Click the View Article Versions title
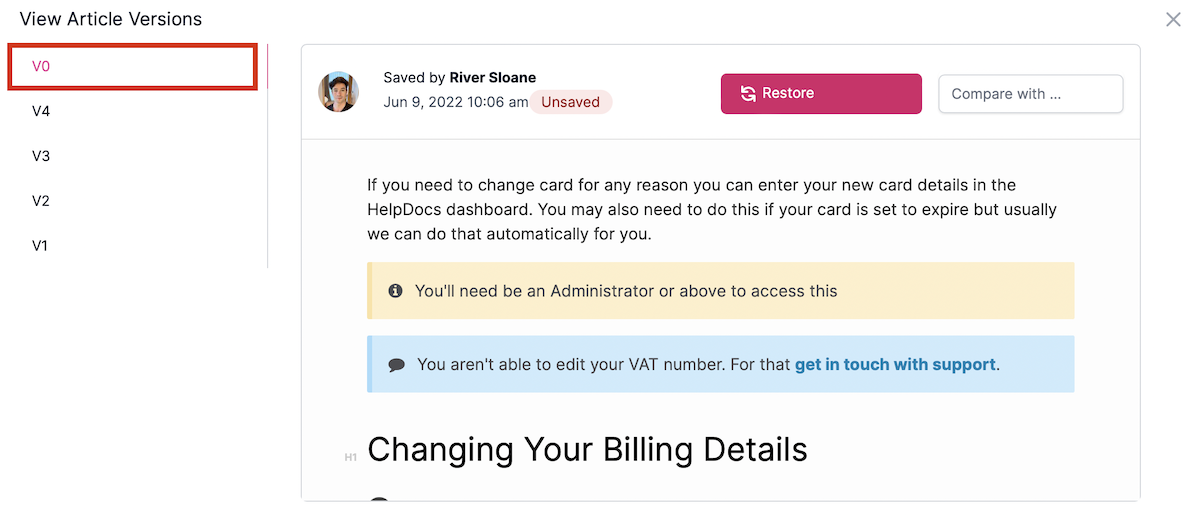Viewport: 1200px width, 518px height. tap(111, 19)
